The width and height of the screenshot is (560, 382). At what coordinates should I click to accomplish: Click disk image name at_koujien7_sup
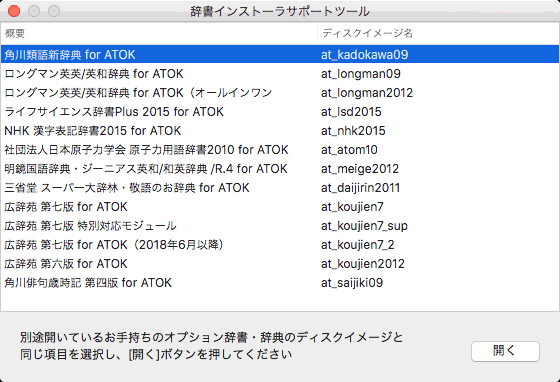[364, 226]
